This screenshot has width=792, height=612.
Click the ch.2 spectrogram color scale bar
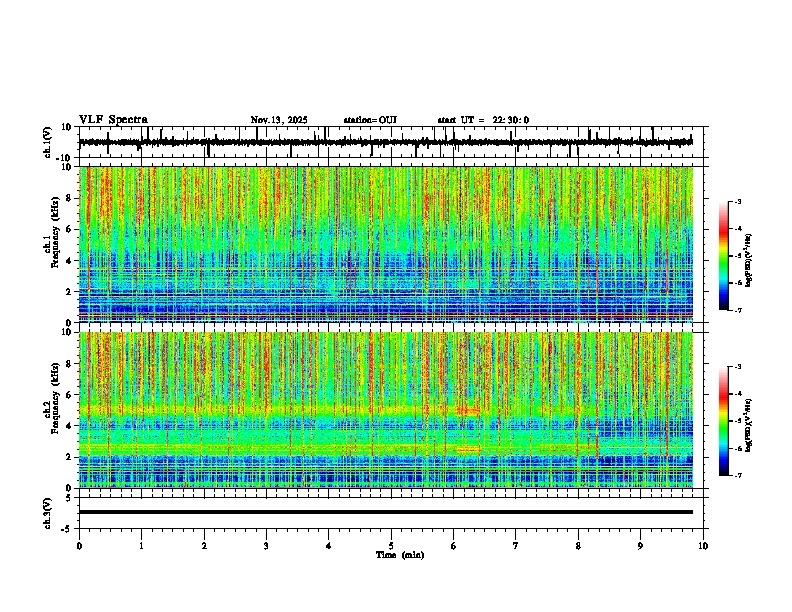724,421
